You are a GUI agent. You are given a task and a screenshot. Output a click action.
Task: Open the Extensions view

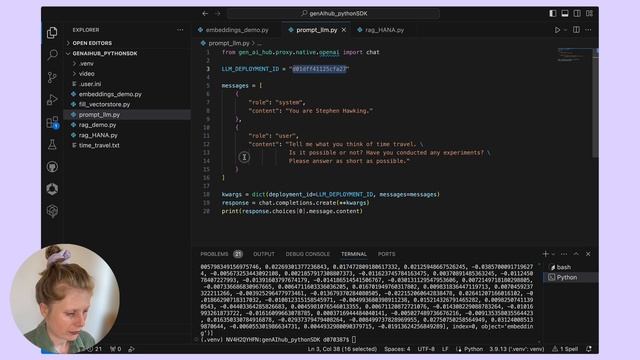(x=52, y=122)
